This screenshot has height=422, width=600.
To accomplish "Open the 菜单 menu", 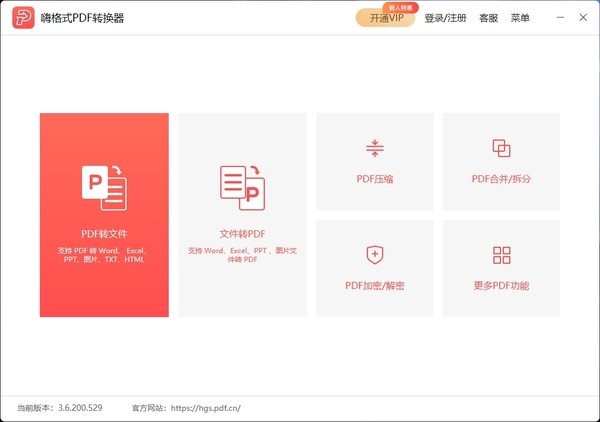I will [520, 18].
